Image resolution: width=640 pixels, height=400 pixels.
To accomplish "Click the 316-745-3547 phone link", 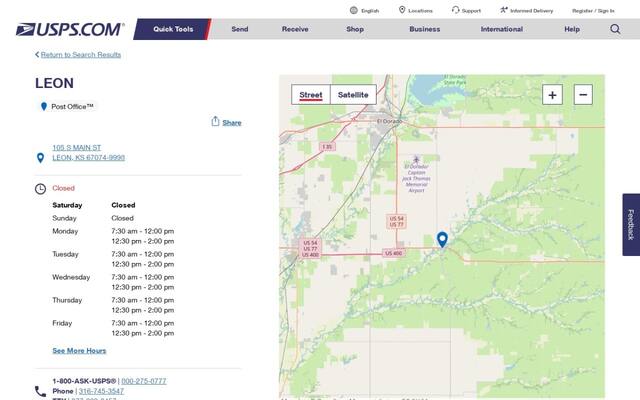I will [x=101, y=391].
